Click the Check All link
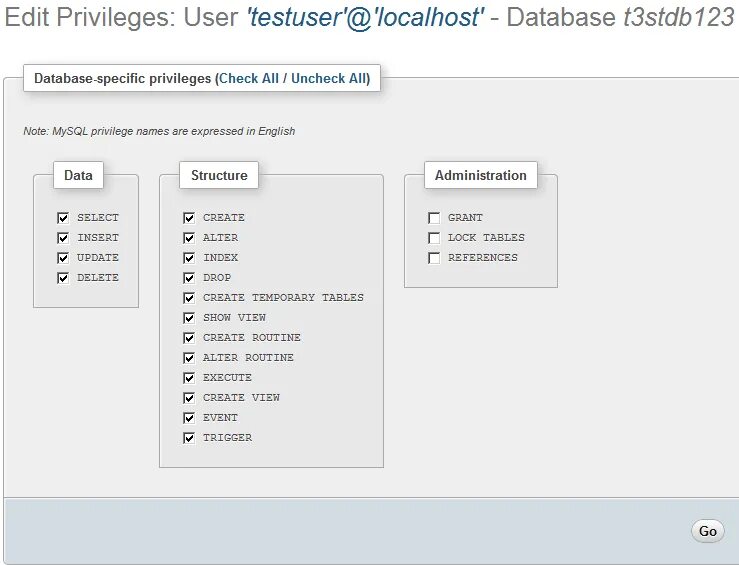 249,78
